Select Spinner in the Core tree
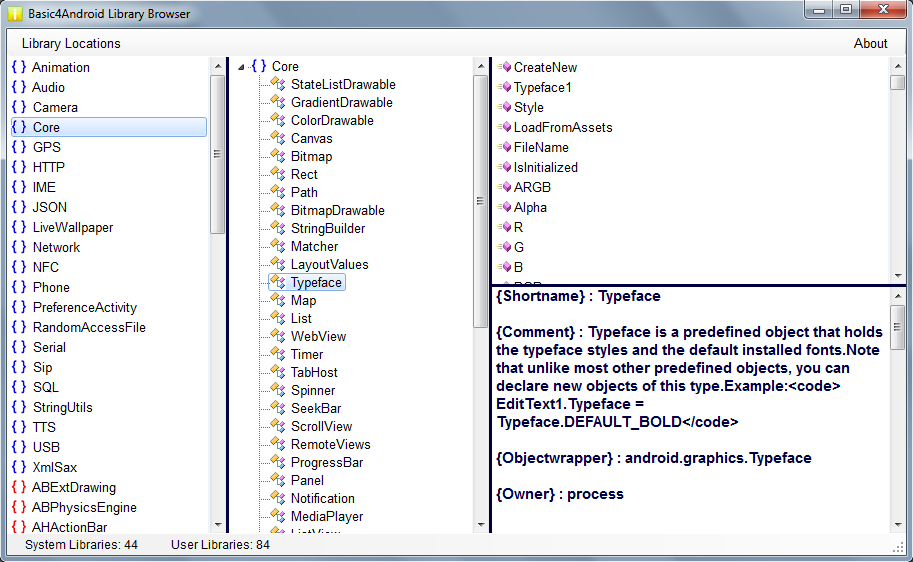The height and width of the screenshot is (562, 913). coord(313,390)
